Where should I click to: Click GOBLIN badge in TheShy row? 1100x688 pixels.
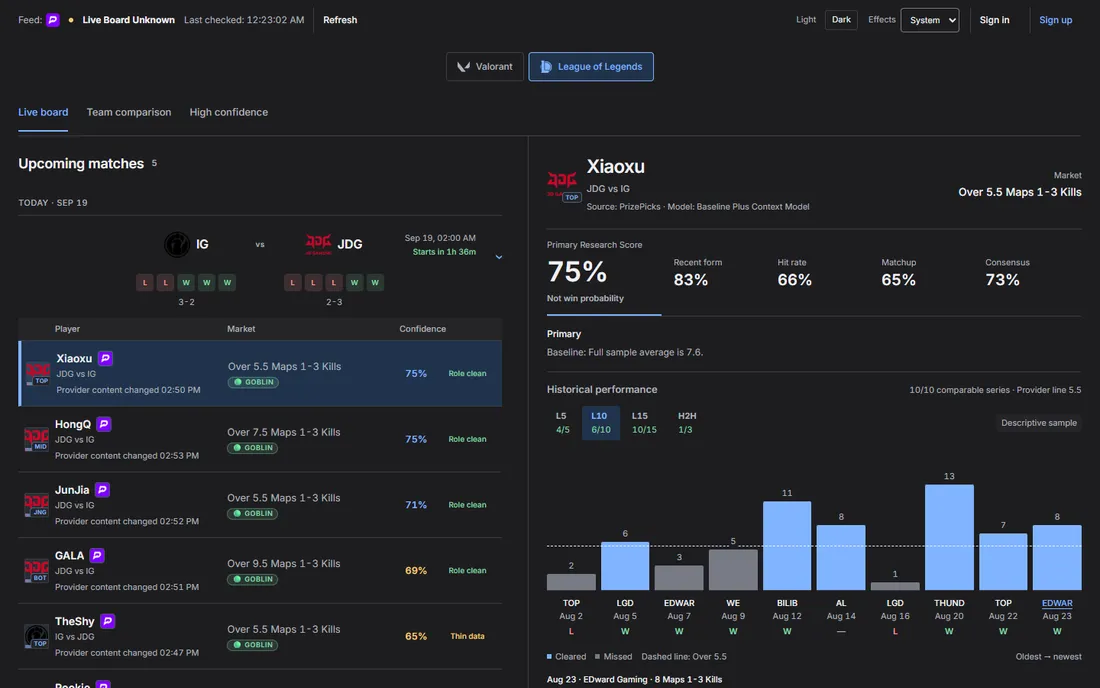tap(253, 645)
